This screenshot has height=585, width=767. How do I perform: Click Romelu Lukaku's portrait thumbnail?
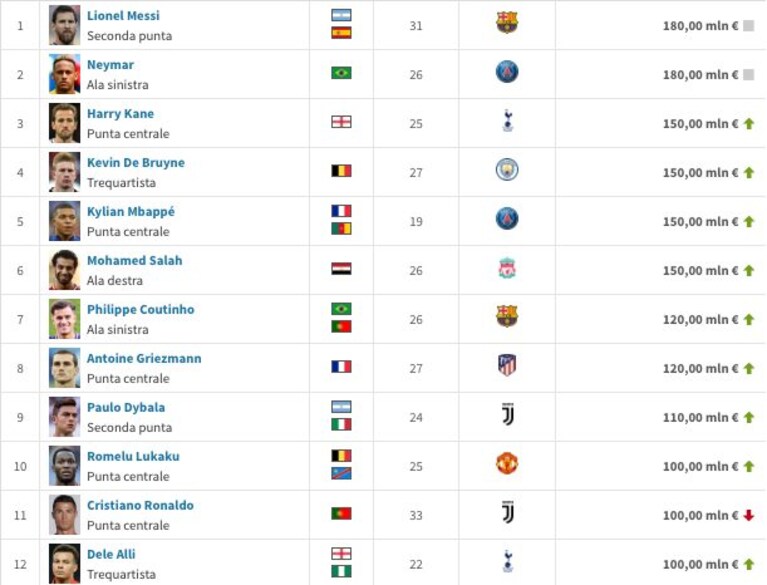[x=65, y=466]
